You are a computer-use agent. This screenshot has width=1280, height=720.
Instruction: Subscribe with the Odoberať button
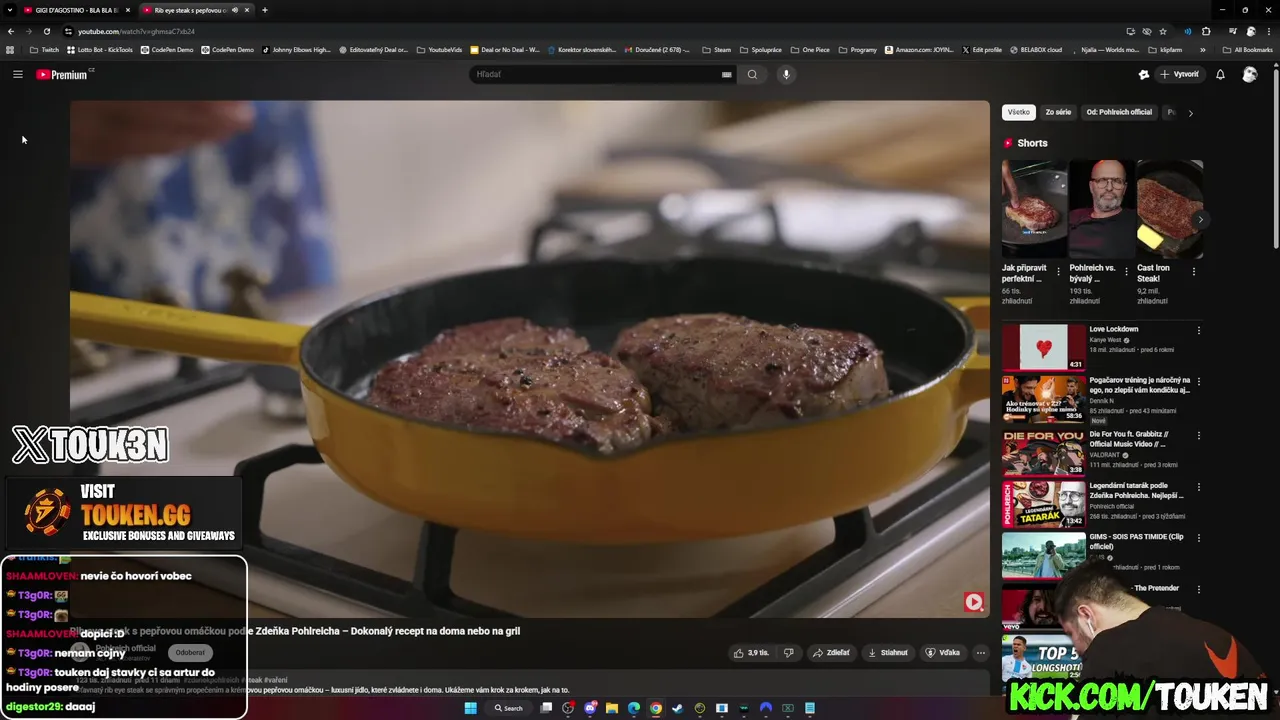point(190,652)
